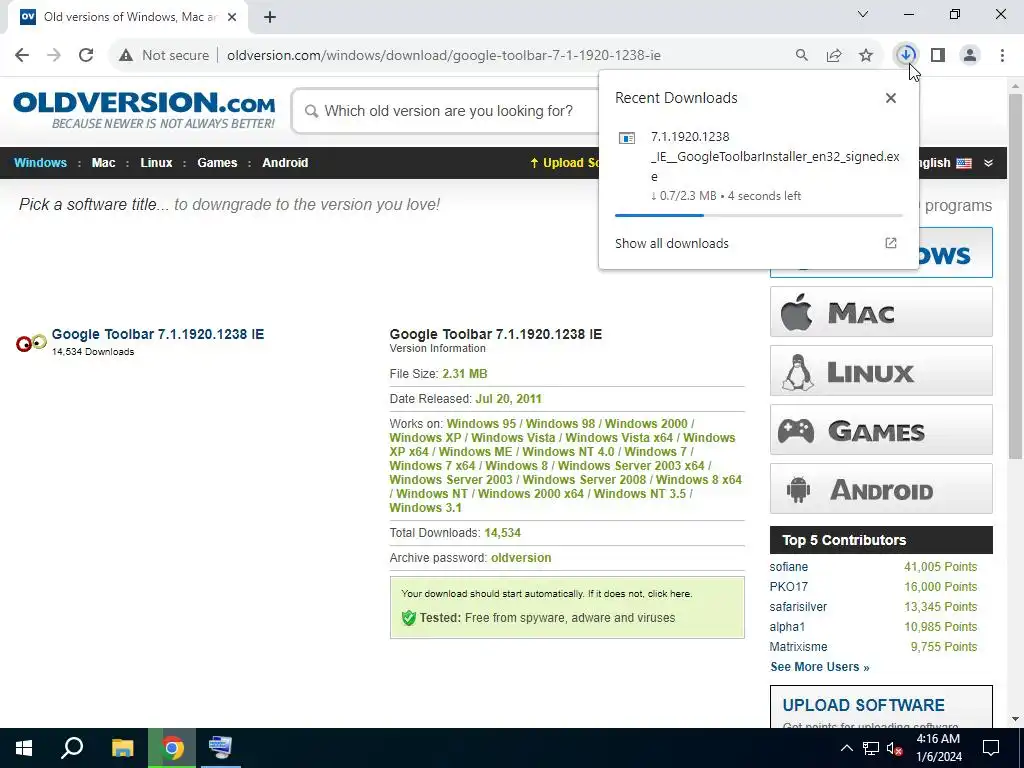Open contributor safarisilver's profile
The height and width of the screenshot is (768, 1024).
point(798,607)
